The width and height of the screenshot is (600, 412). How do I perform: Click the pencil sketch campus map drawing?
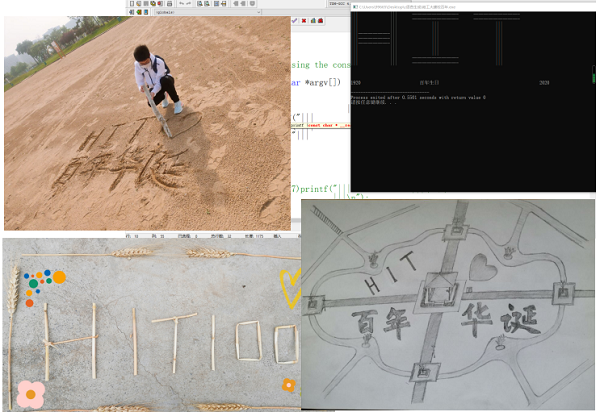click(x=448, y=305)
